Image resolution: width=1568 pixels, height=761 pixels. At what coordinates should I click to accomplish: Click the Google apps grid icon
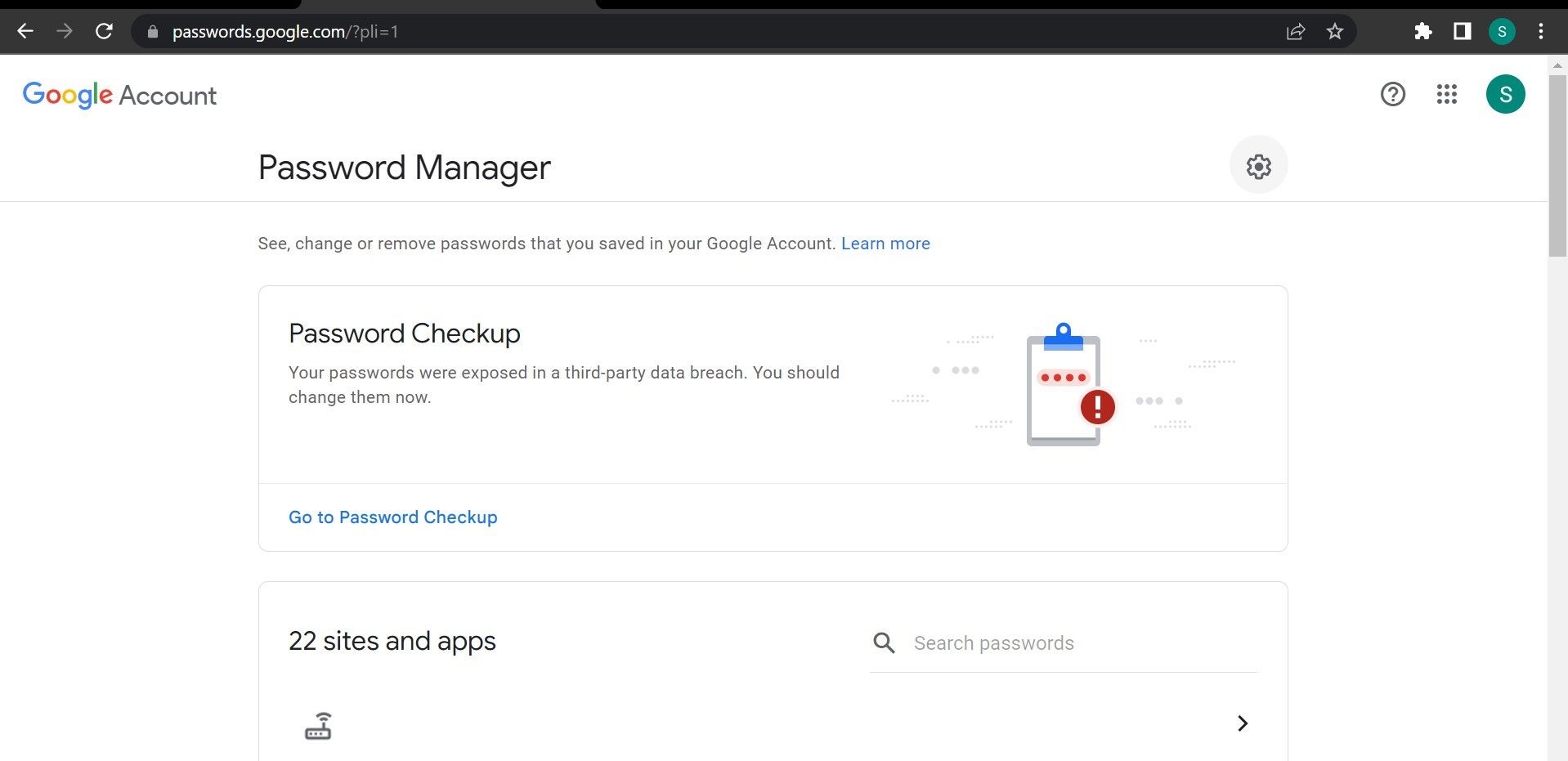(x=1447, y=95)
